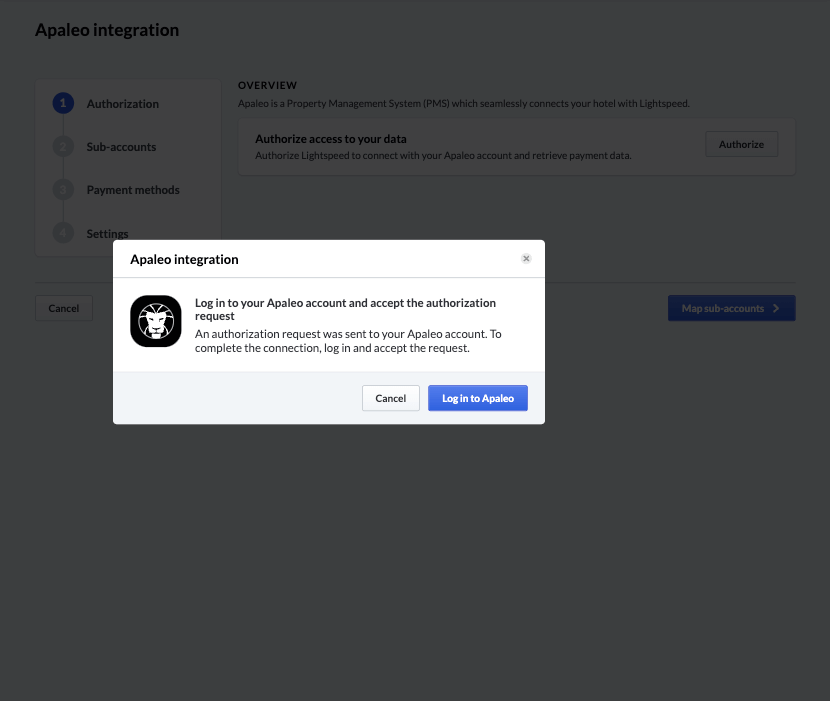Select the Settings step in the sidebar

pos(106,233)
